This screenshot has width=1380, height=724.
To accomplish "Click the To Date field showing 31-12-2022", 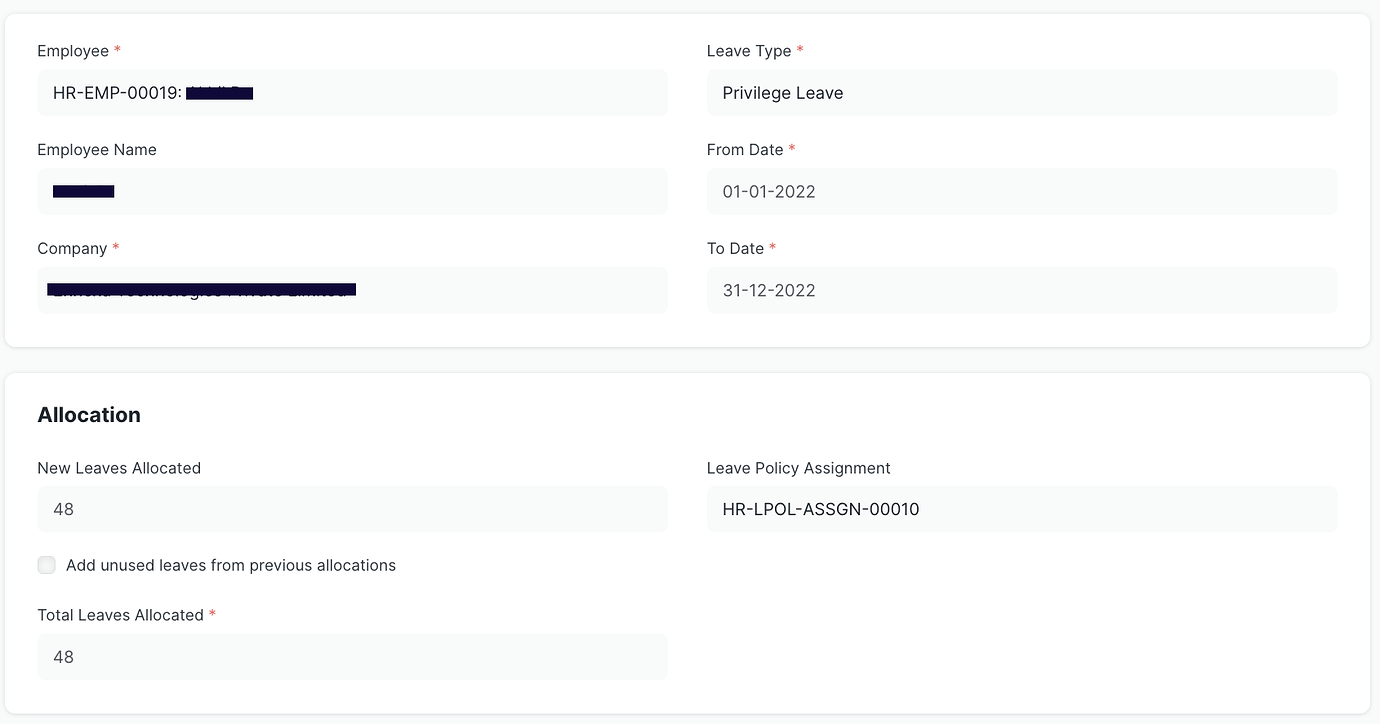I will [1021, 290].
